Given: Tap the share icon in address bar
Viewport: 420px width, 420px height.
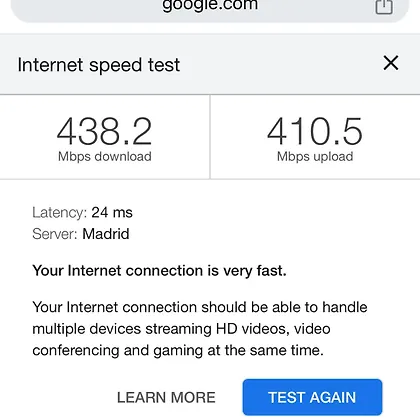Looking at the screenshot, I should (x=384, y=7).
